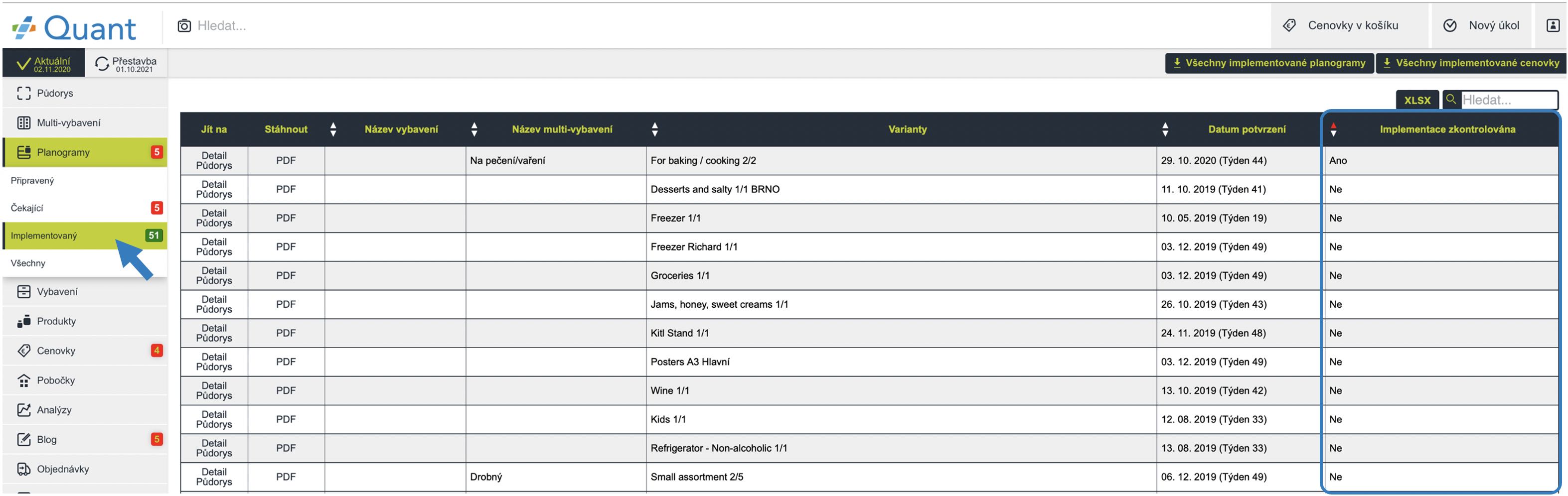
Task: Select the Všechny planogram filter
Action: click(x=28, y=263)
